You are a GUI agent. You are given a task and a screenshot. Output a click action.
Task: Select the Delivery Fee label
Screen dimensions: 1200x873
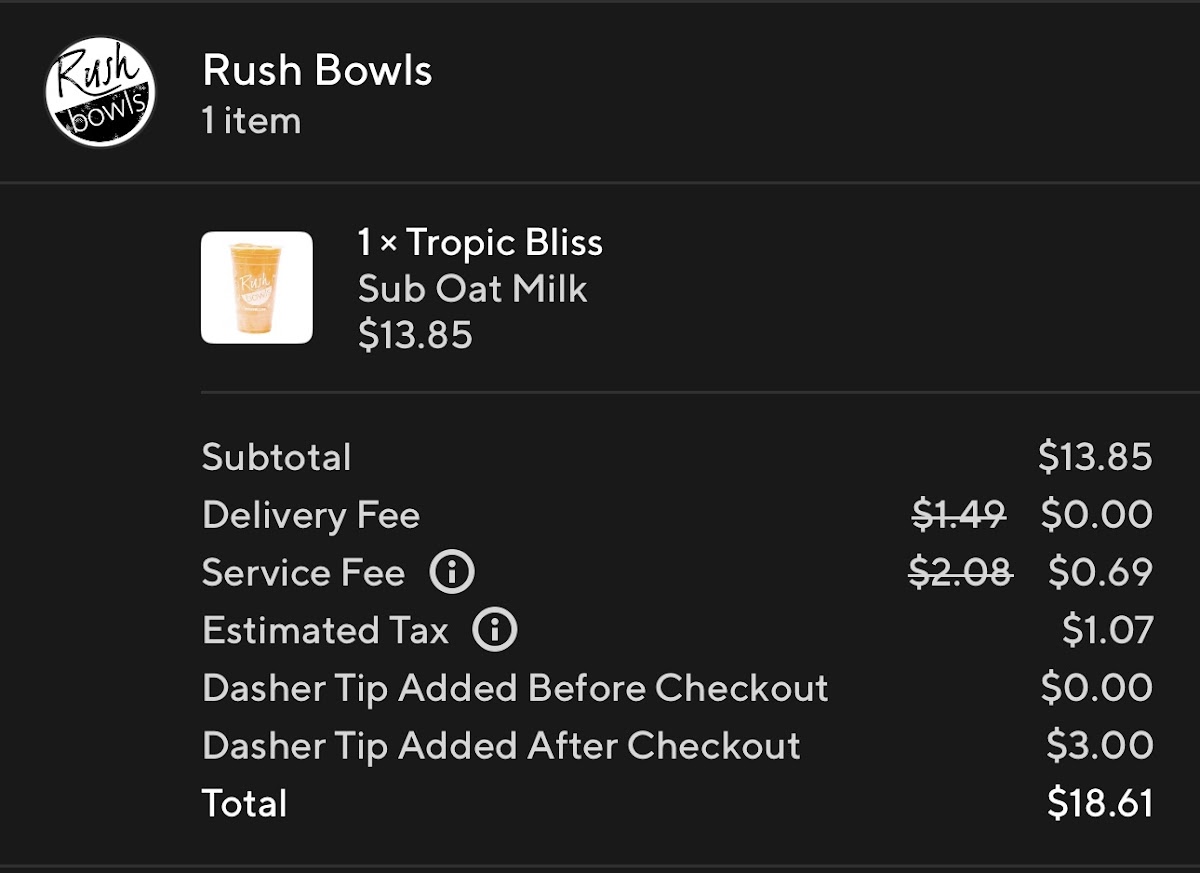pos(311,515)
